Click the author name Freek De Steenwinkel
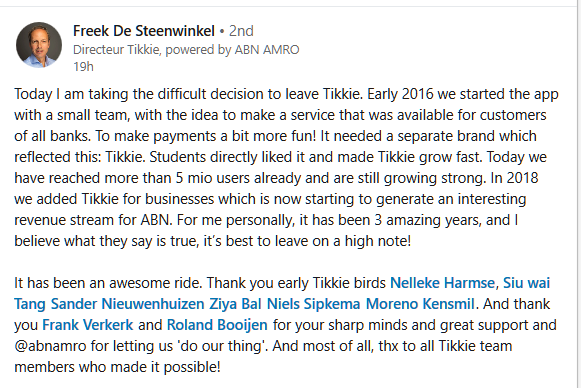This screenshot has width=581, height=388. coord(144,31)
